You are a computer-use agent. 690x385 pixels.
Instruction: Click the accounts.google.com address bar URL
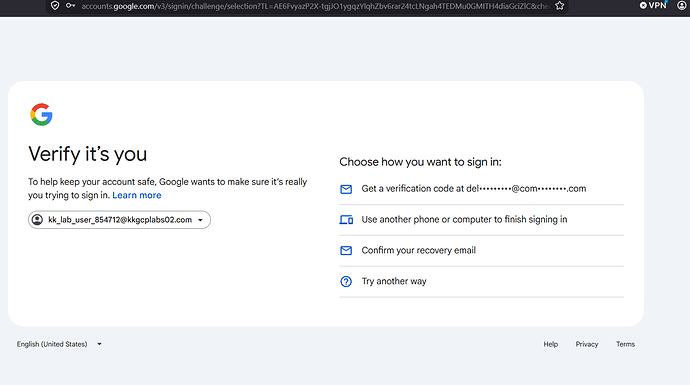click(x=315, y=6)
